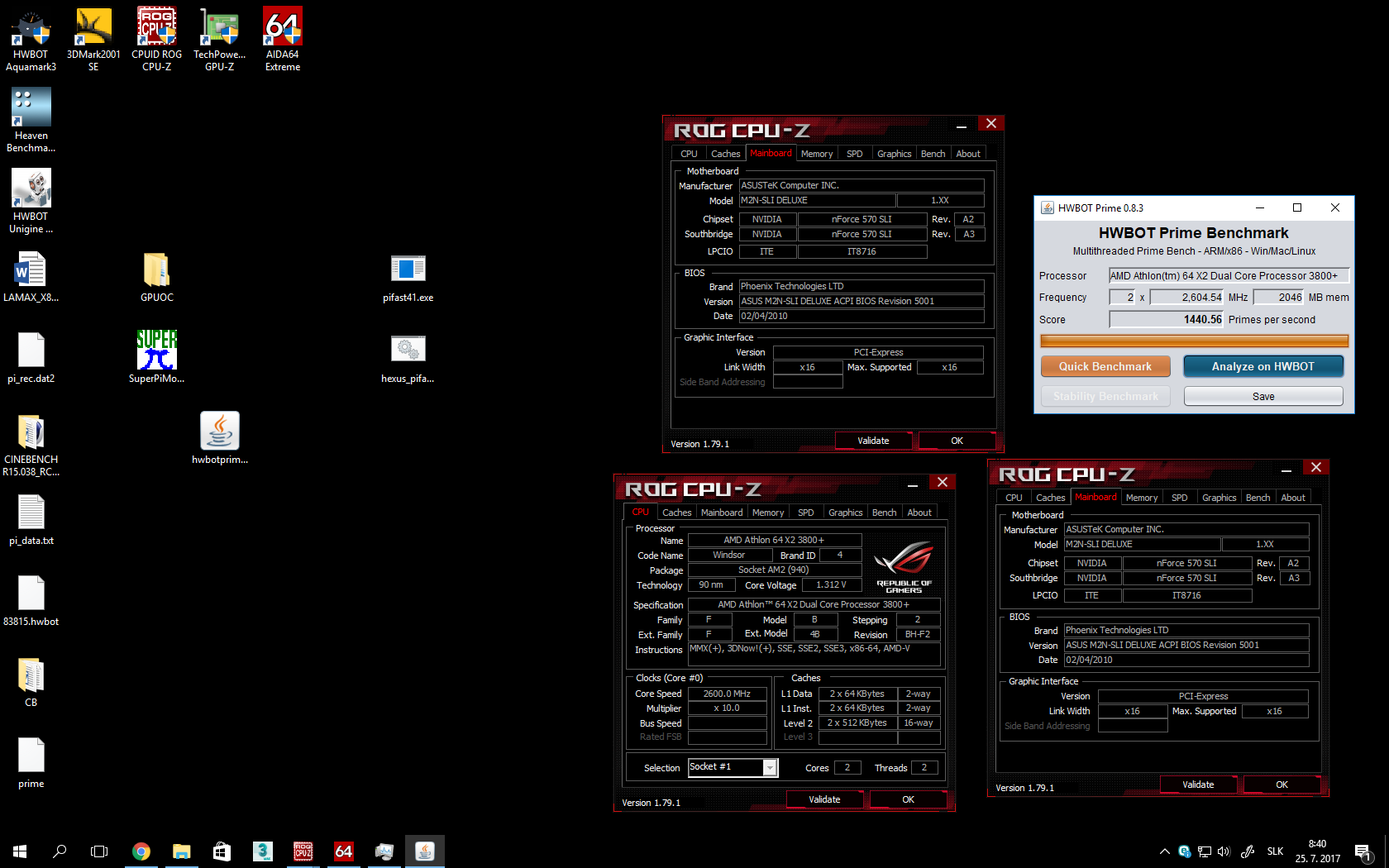The height and width of the screenshot is (868, 1389).
Task: Click Validate in top CPU-Z window
Action: coord(873,441)
